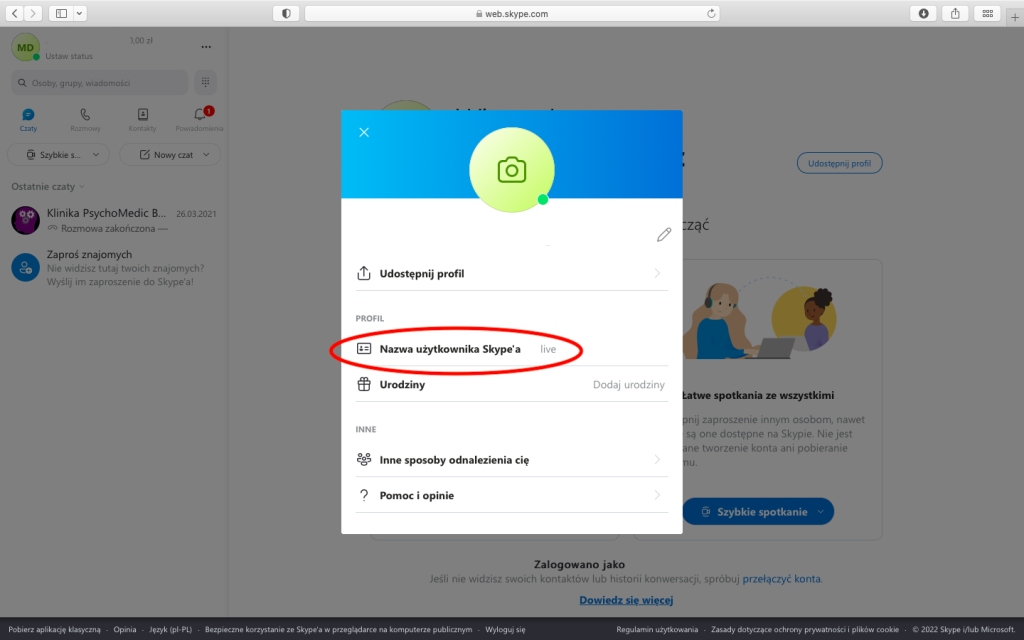Reload the page with the refresh icon

pyautogui.click(x=712, y=13)
